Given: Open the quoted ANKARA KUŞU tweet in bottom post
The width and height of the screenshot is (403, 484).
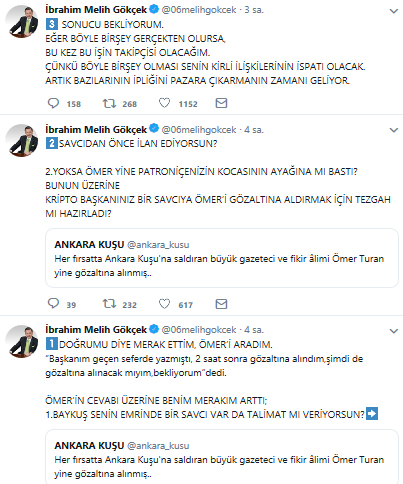Looking at the screenshot, I should tap(222, 457).
